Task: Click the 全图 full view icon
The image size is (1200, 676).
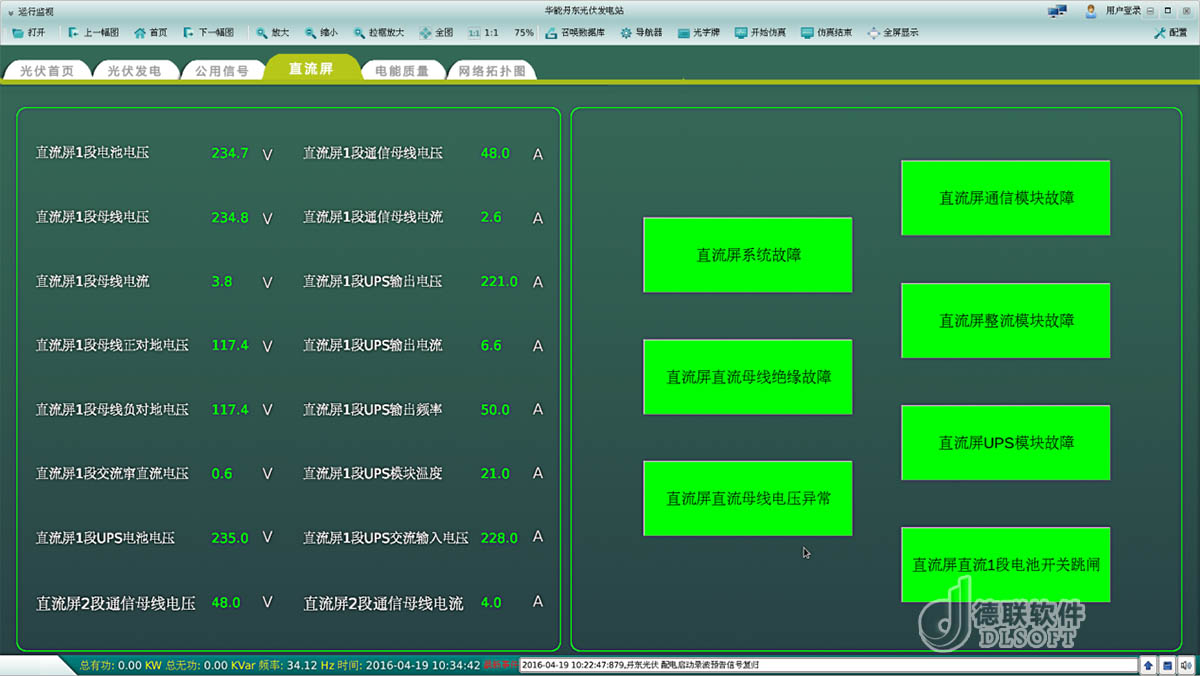Action: 426,33
